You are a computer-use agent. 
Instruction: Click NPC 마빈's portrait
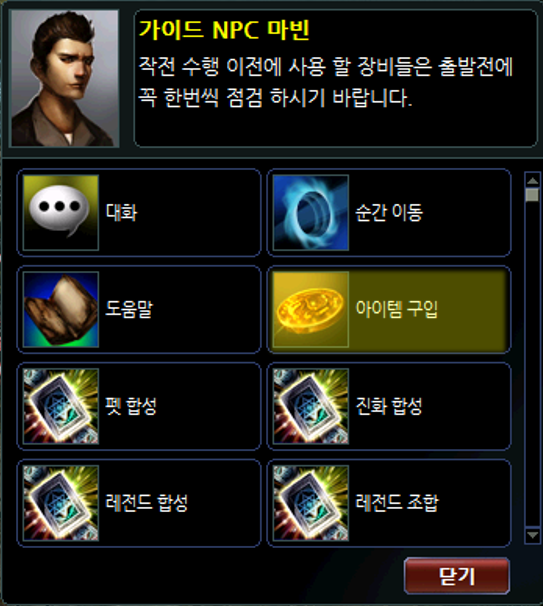tap(65, 78)
